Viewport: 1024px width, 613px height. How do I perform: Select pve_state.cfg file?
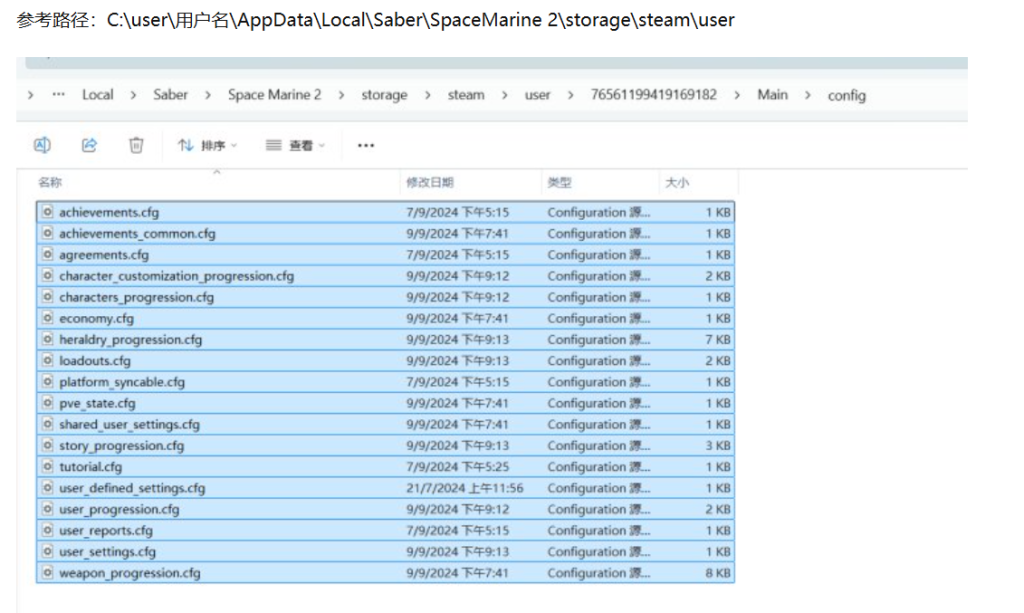(x=385, y=403)
